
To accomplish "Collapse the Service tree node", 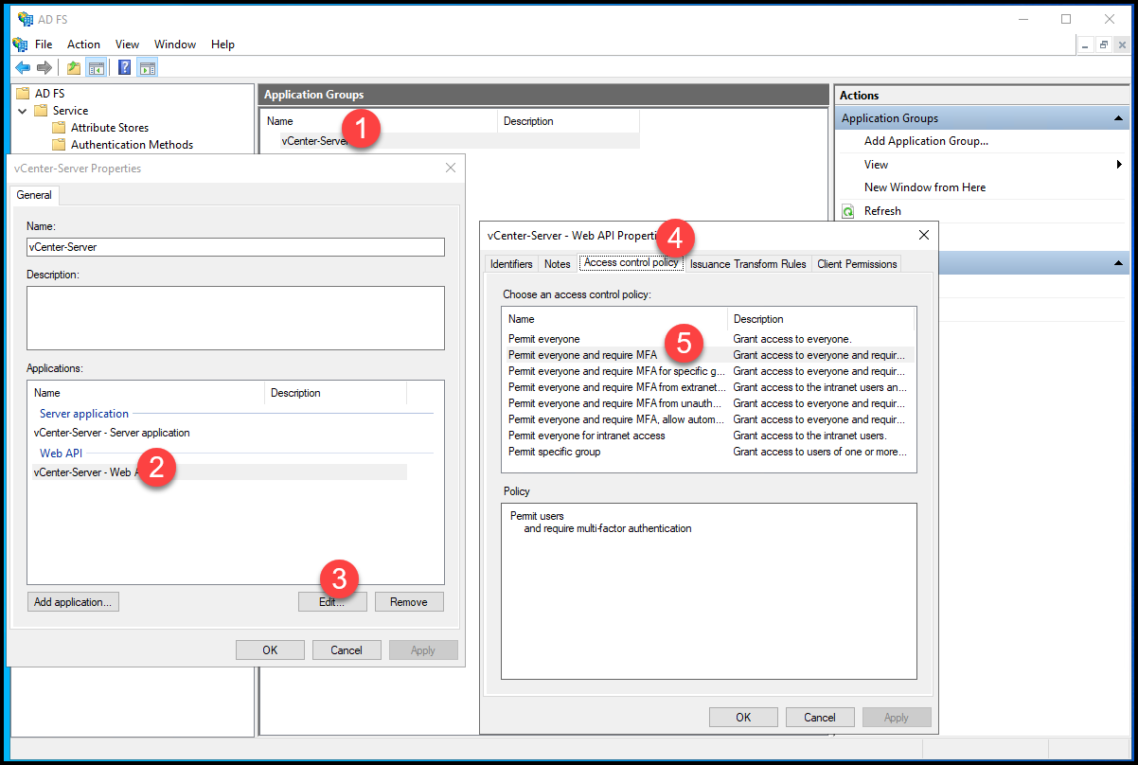I will (22, 110).
